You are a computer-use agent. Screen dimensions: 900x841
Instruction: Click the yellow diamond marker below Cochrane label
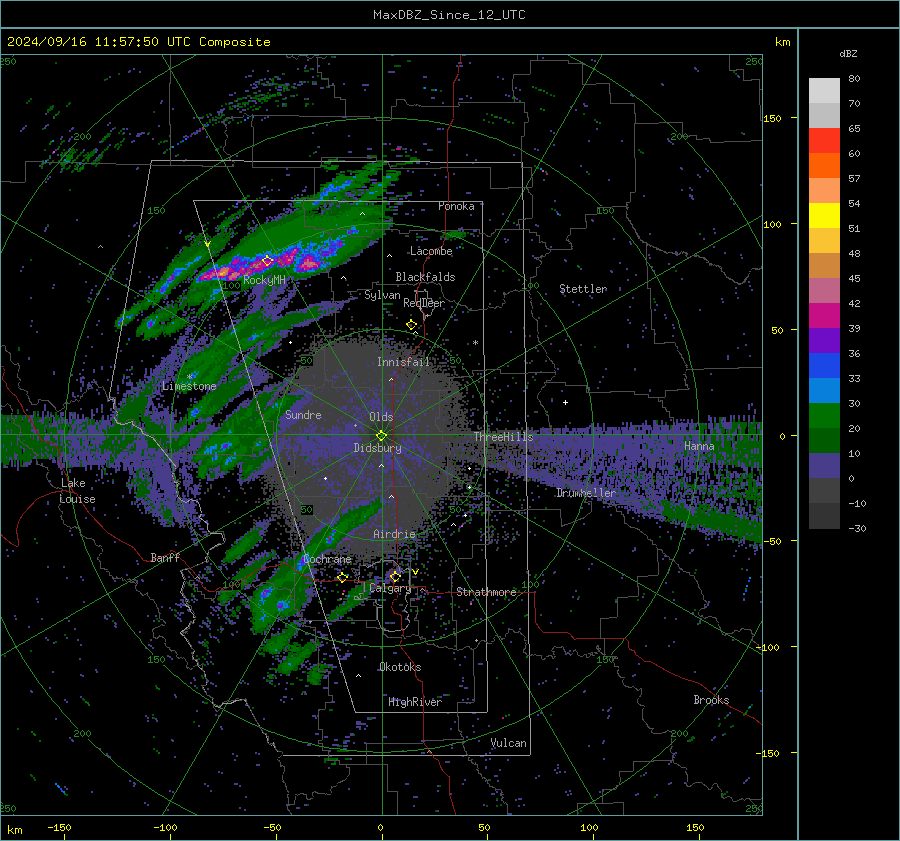[x=343, y=577]
